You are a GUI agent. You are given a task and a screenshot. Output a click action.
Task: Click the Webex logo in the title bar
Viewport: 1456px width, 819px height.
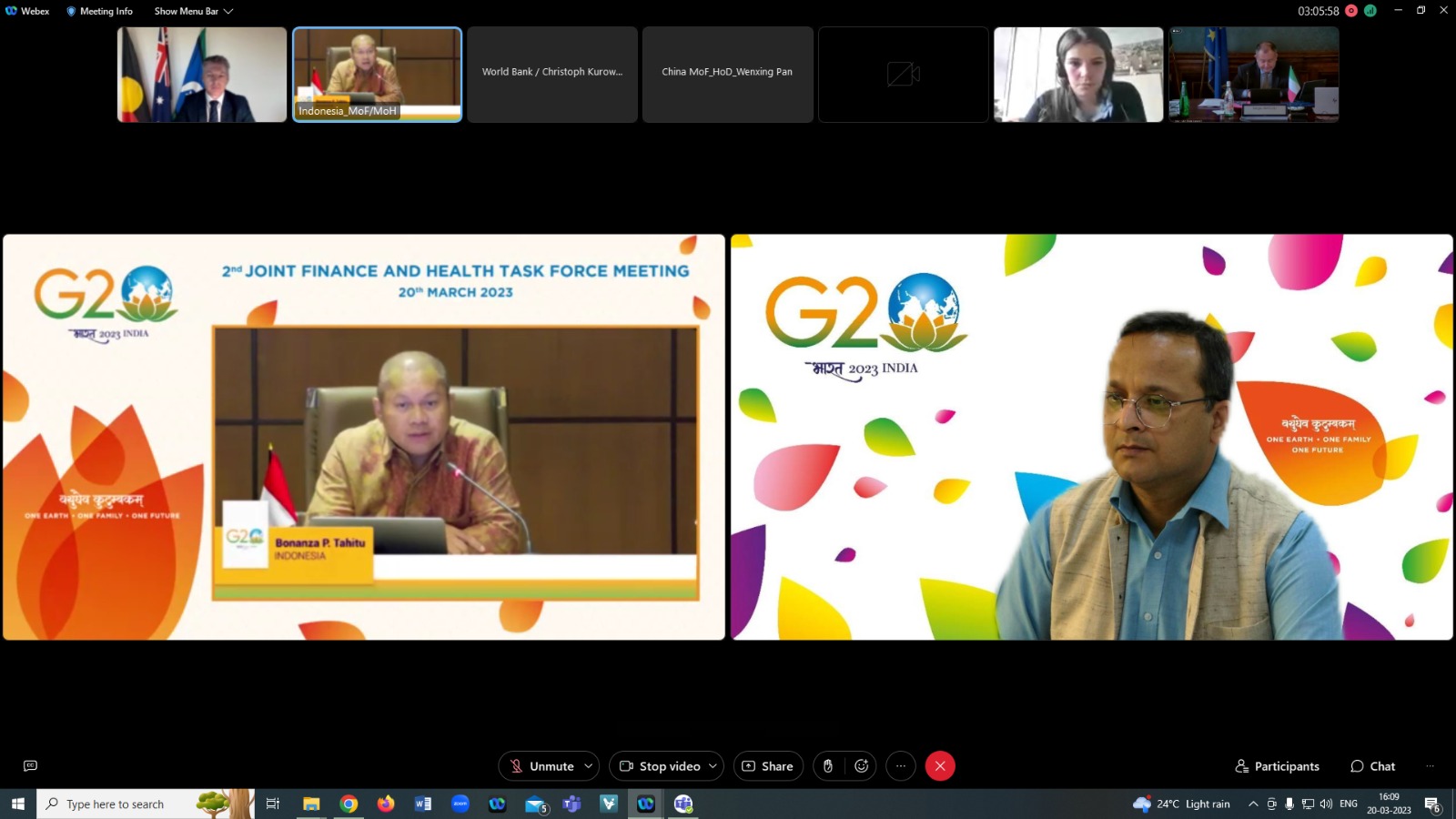[x=12, y=11]
